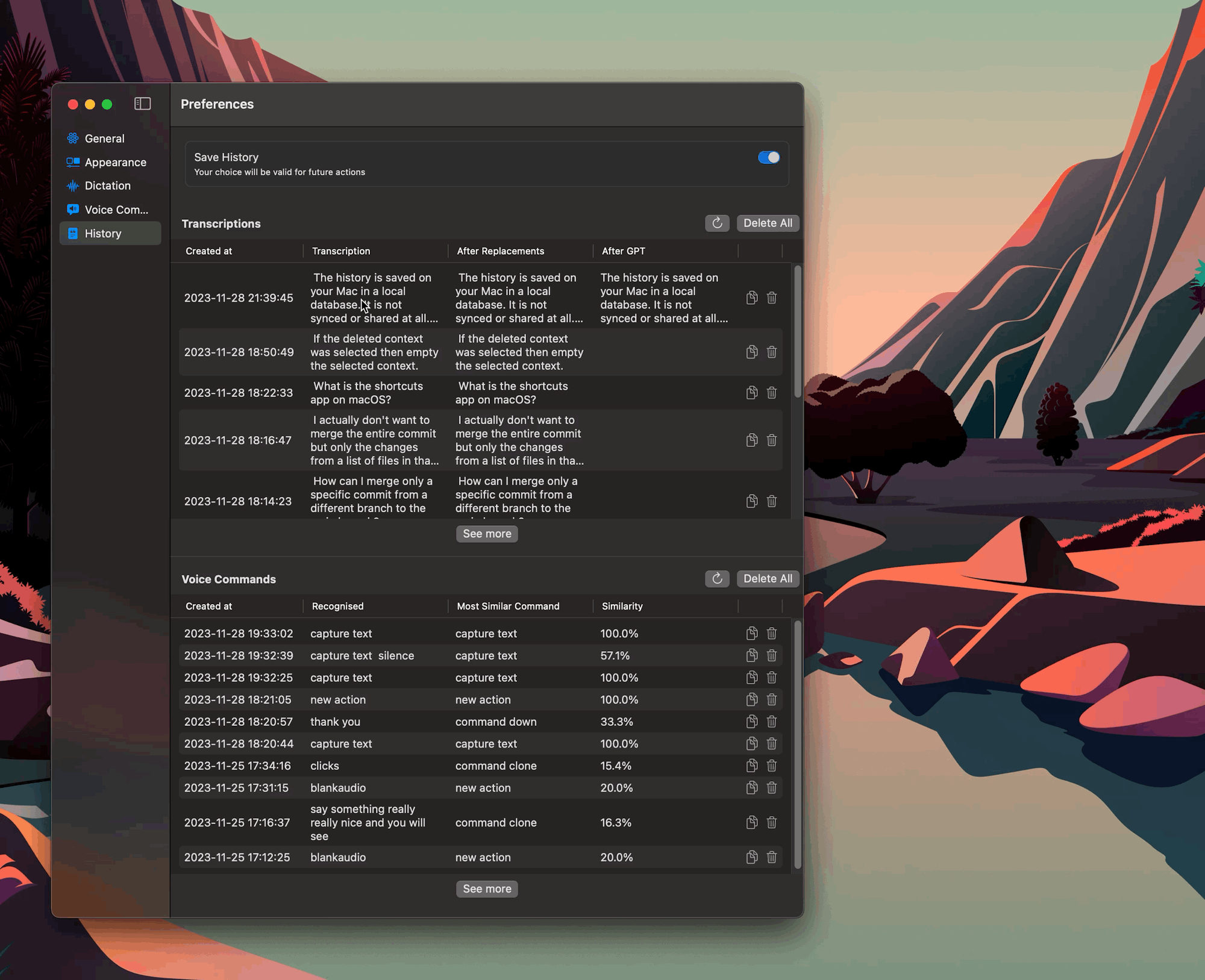Delete the 18:50:49 transcription entry
1205x980 pixels.
click(771, 352)
